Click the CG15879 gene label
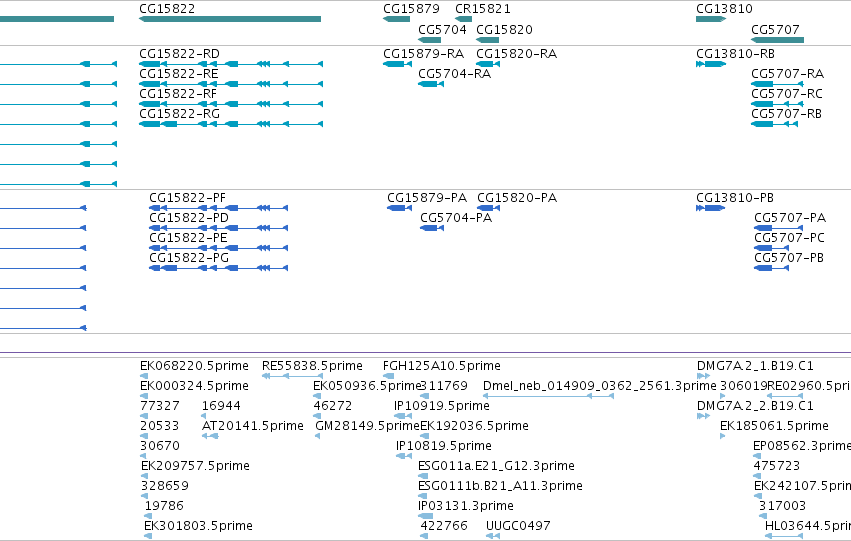Screen dimensions: 851x541 click(x=411, y=9)
